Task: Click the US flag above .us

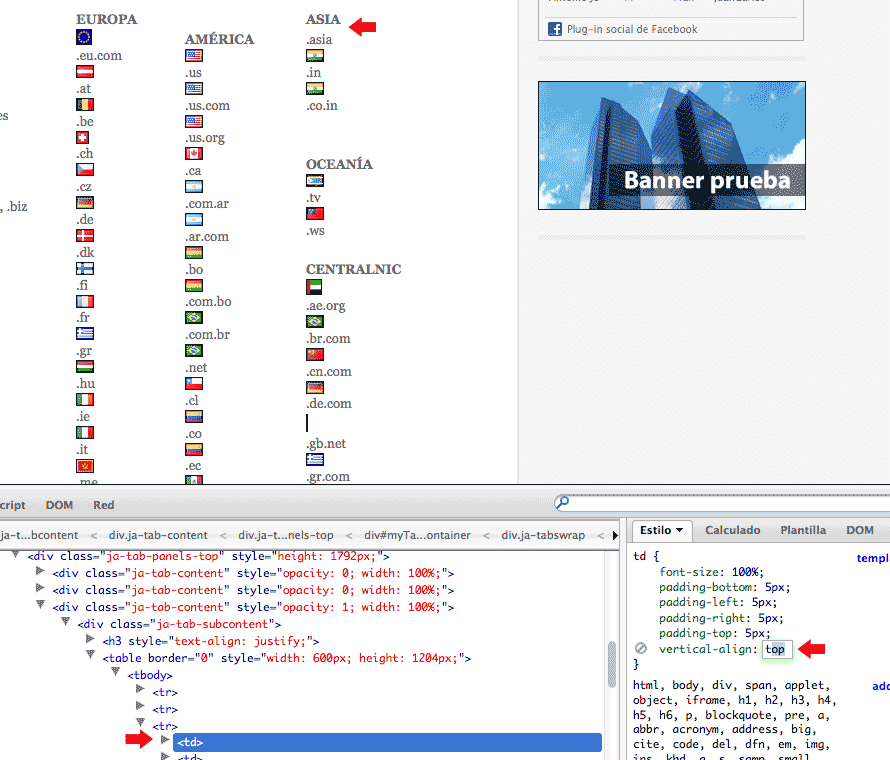Action: (194, 56)
